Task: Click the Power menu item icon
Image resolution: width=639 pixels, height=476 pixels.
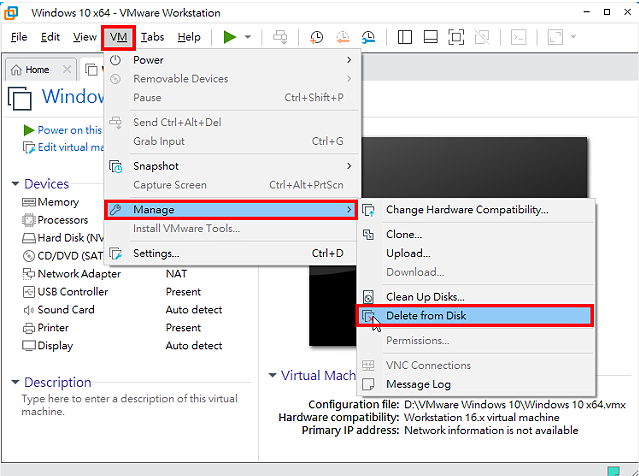Action: pos(116,60)
